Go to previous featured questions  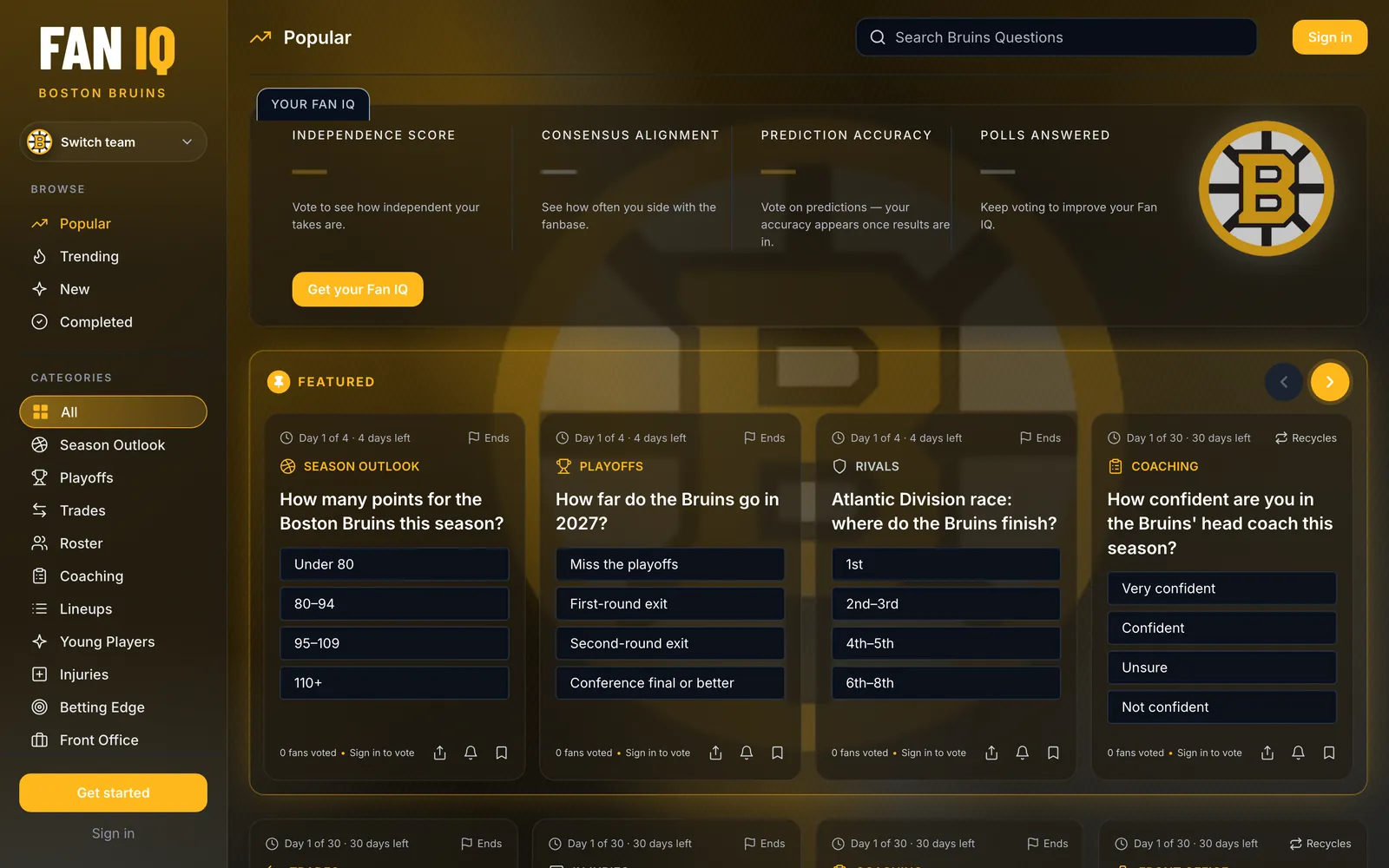pyautogui.click(x=1284, y=382)
